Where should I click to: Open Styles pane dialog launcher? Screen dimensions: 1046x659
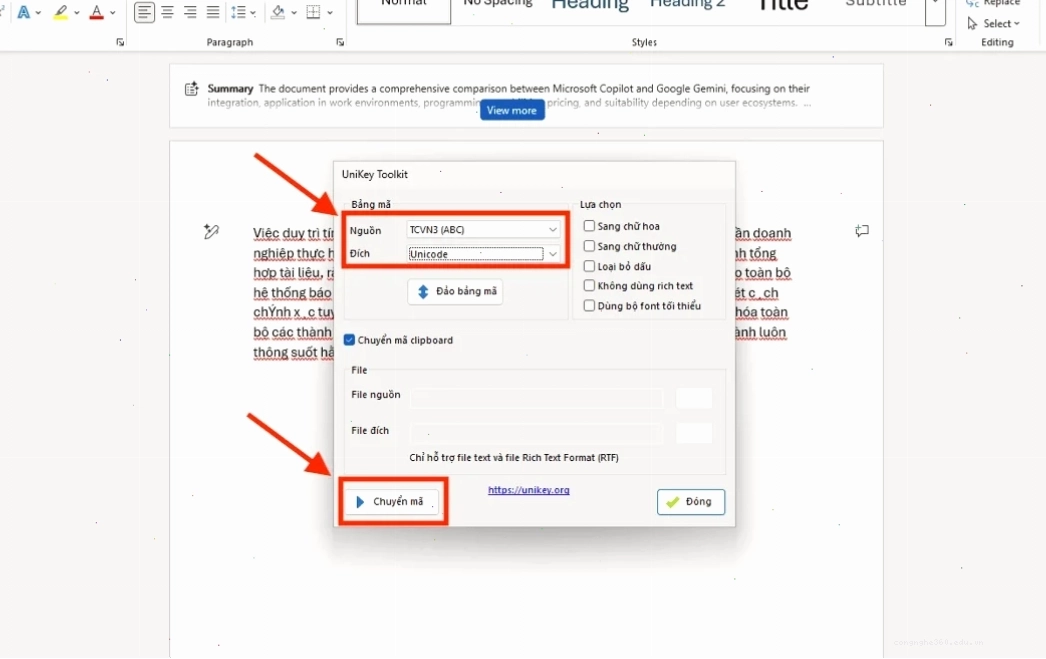tap(949, 42)
